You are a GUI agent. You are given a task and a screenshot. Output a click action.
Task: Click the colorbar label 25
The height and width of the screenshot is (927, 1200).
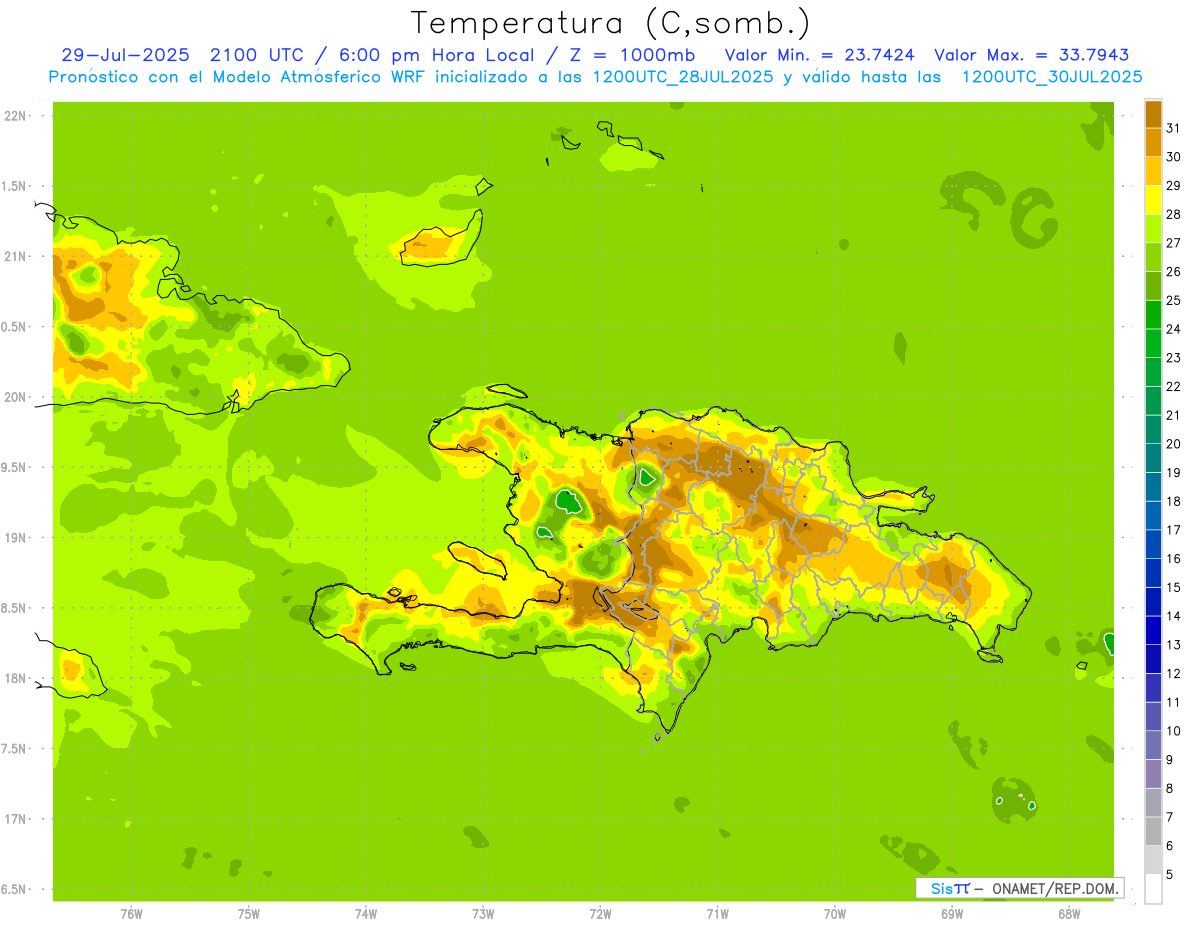click(1173, 300)
